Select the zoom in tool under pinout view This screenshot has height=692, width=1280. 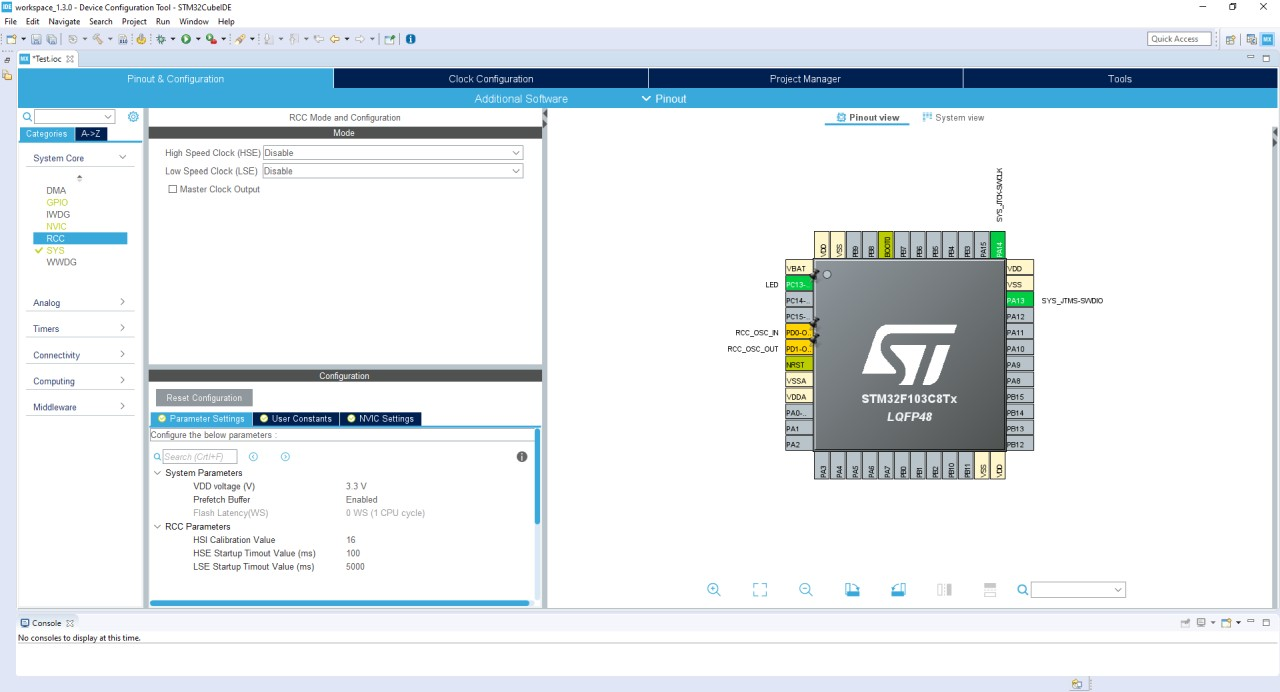tap(713, 589)
